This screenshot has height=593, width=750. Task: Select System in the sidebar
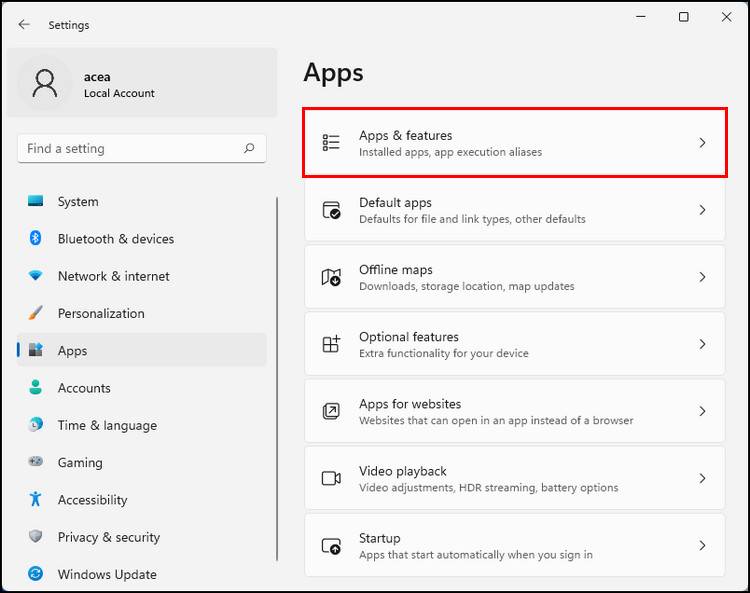(x=78, y=202)
